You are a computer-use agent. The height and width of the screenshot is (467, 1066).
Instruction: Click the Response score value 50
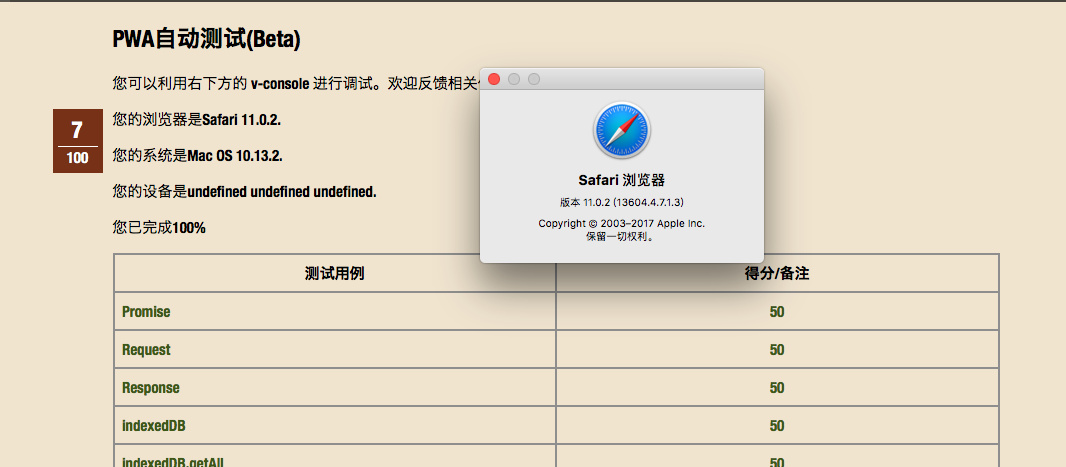click(777, 388)
